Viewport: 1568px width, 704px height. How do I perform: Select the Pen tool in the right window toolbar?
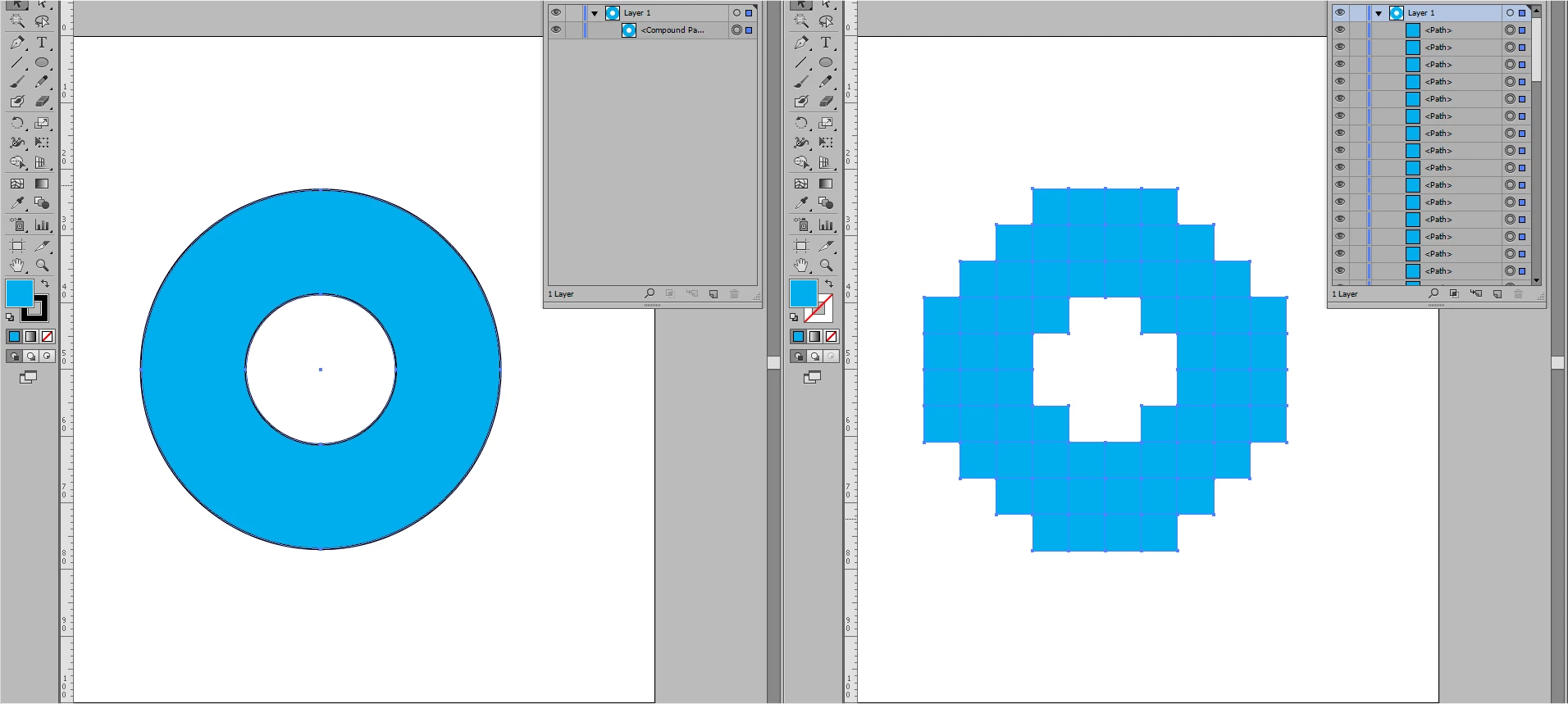click(801, 43)
